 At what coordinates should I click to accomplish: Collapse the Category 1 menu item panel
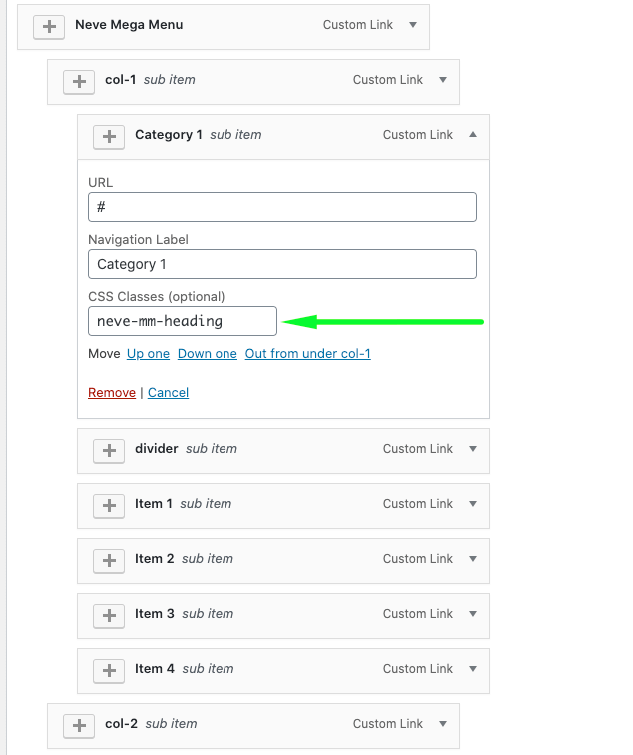coord(473,135)
